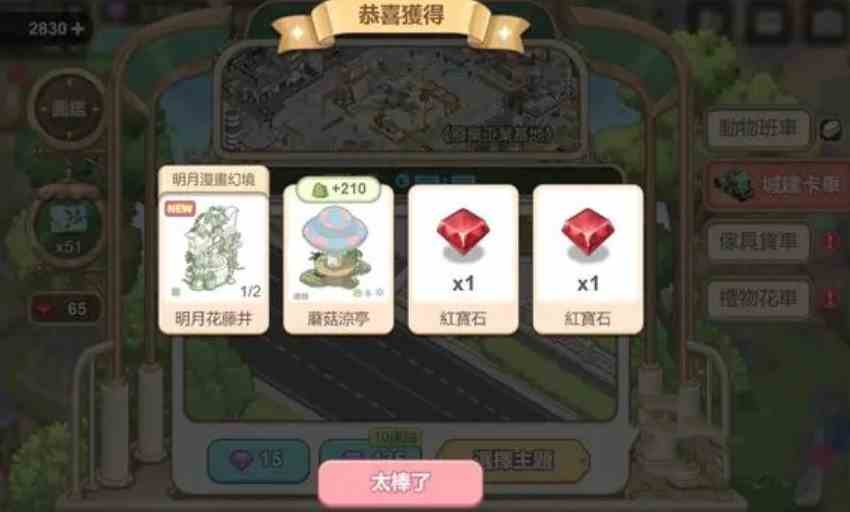850x512 pixels.
Task: Switch to the 植物花車 tab
Action: pos(758,299)
